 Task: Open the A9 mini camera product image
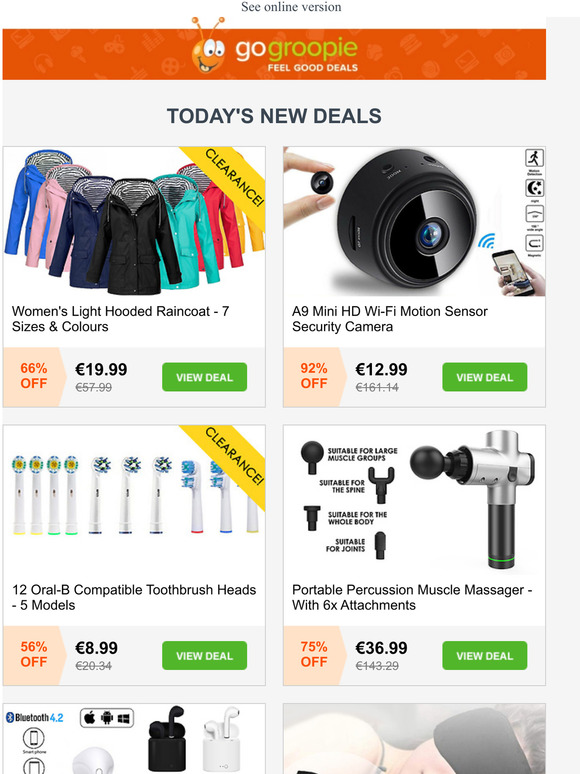tap(415, 222)
